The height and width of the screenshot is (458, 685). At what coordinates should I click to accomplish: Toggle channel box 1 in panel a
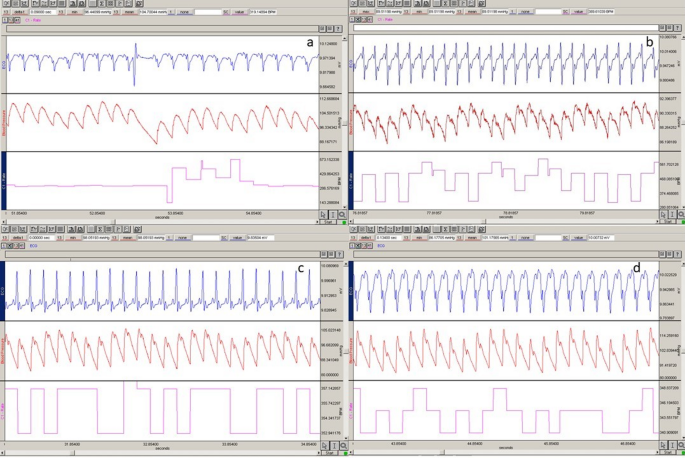click(4, 20)
